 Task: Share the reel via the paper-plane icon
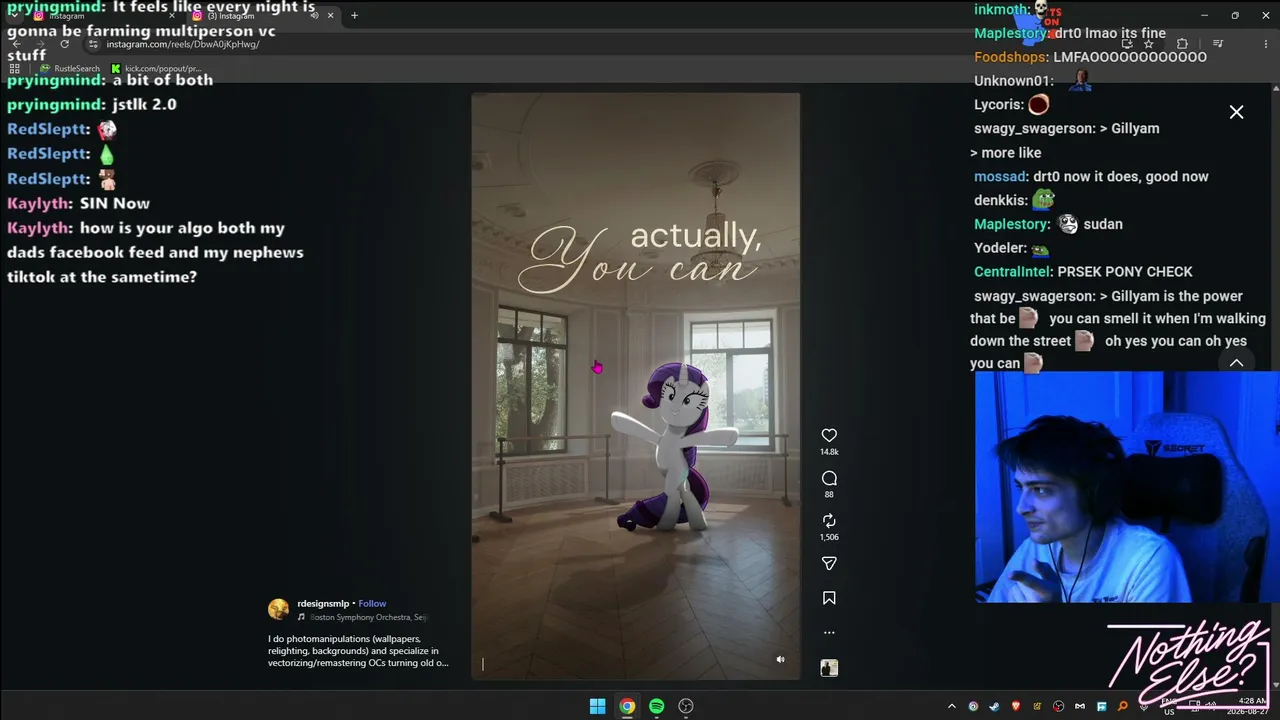(x=829, y=564)
